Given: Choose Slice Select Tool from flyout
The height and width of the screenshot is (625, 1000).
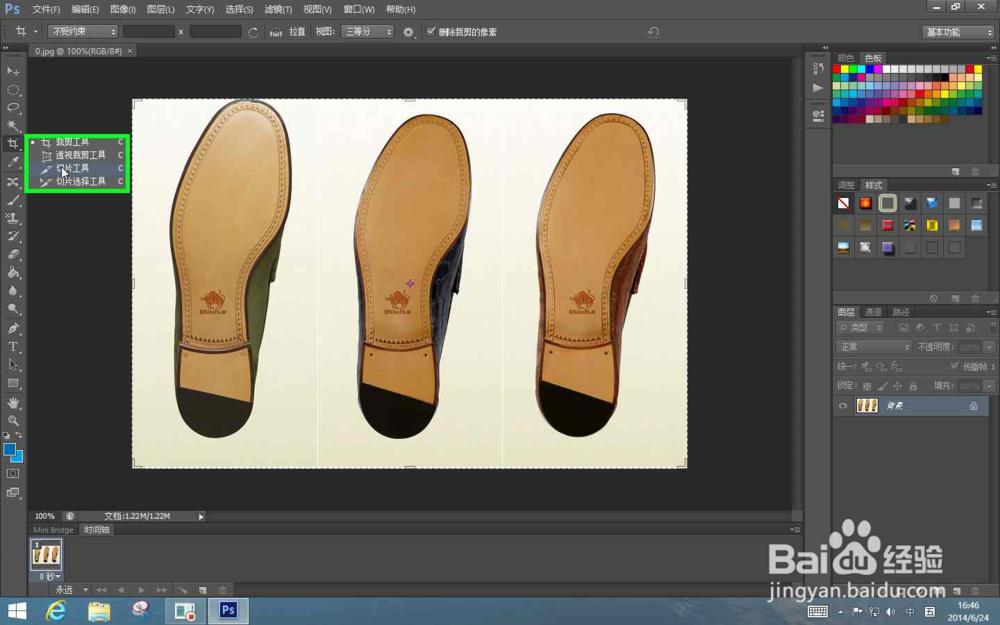Looking at the screenshot, I should pos(78,182).
